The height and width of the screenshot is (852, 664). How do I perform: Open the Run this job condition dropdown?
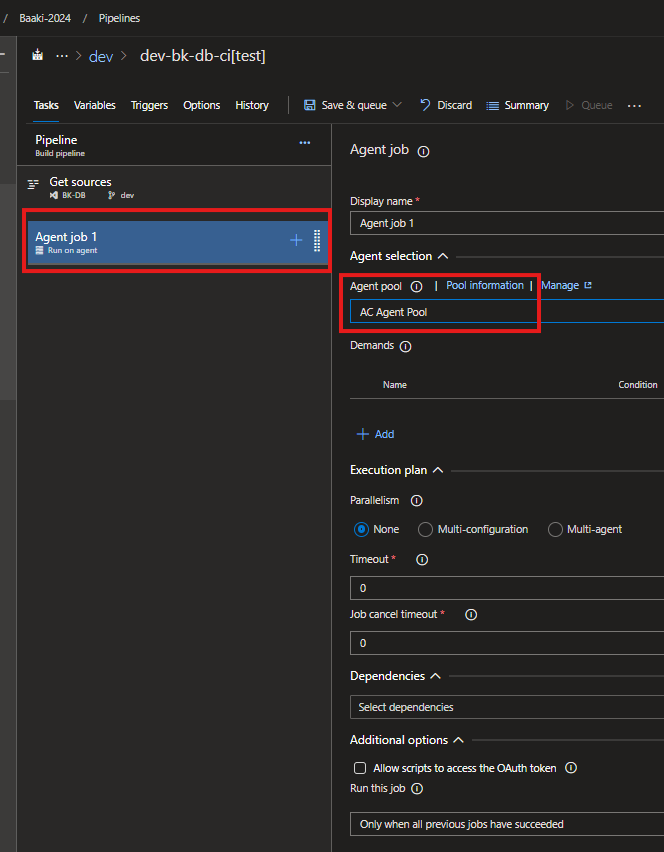(507, 824)
